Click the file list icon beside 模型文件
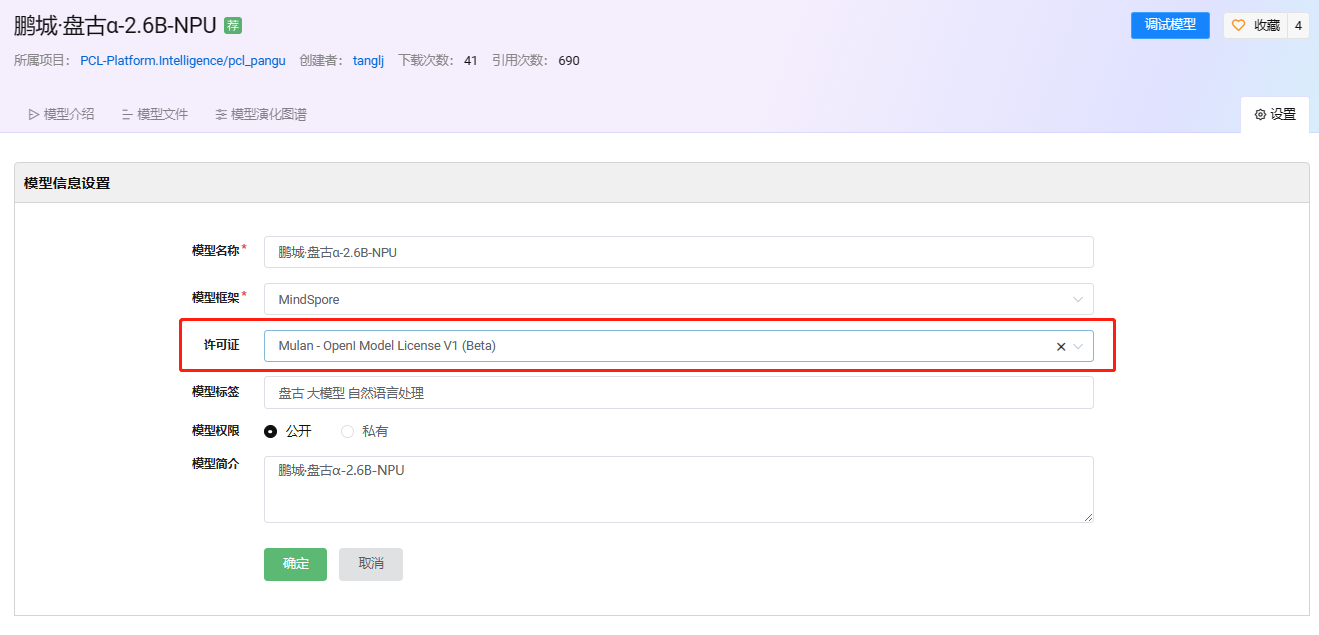The height and width of the screenshot is (635, 1319). tap(127, 115)
